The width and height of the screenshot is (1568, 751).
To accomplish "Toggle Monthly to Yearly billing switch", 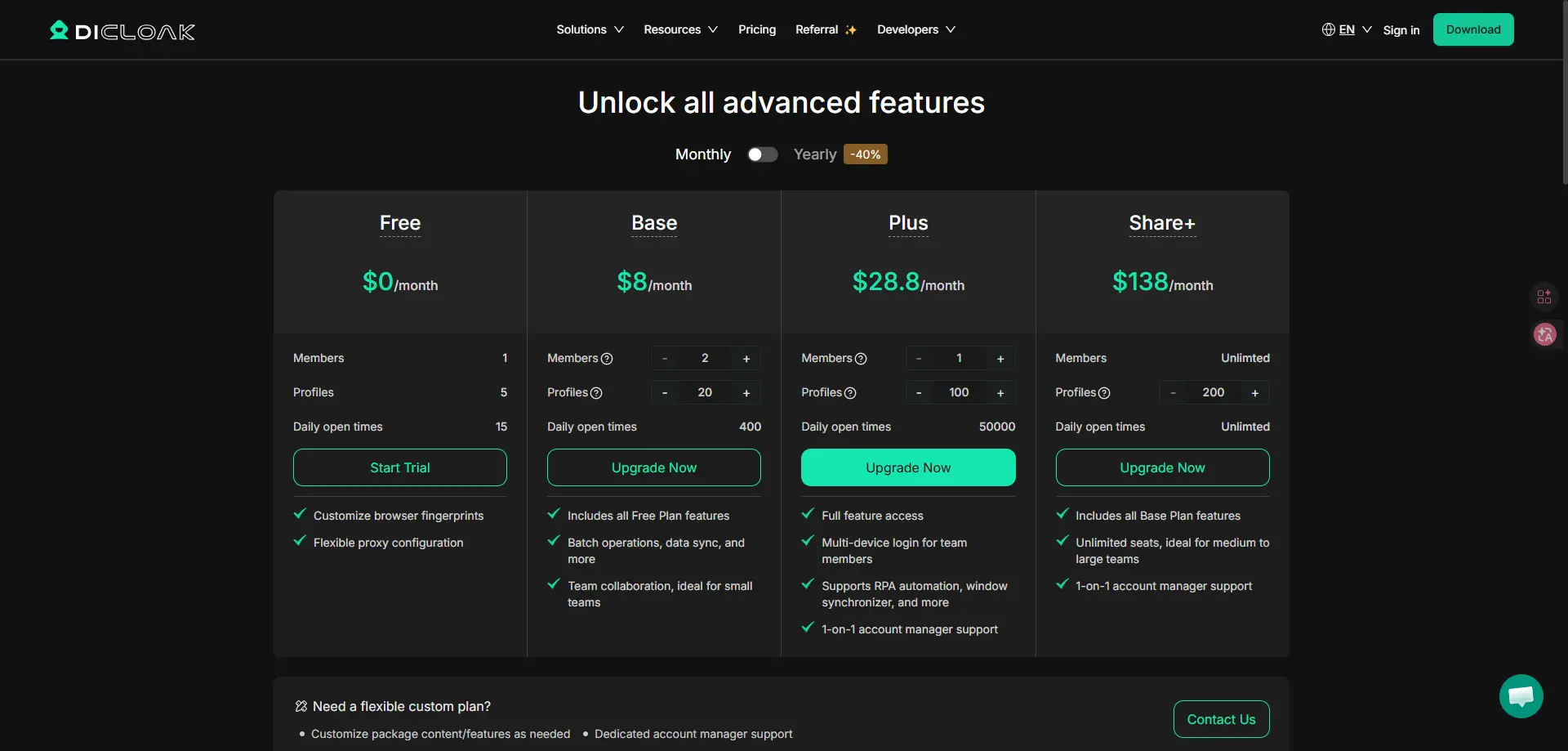I will click(x=763, y=154).
